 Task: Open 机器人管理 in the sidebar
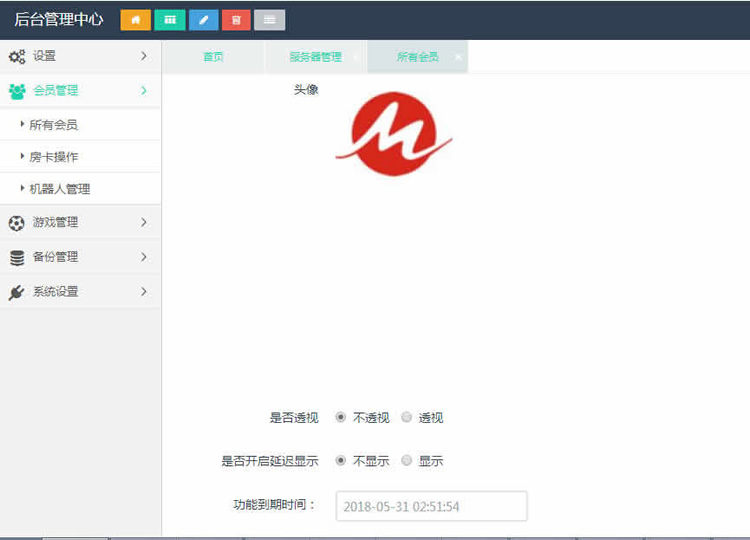60,189
